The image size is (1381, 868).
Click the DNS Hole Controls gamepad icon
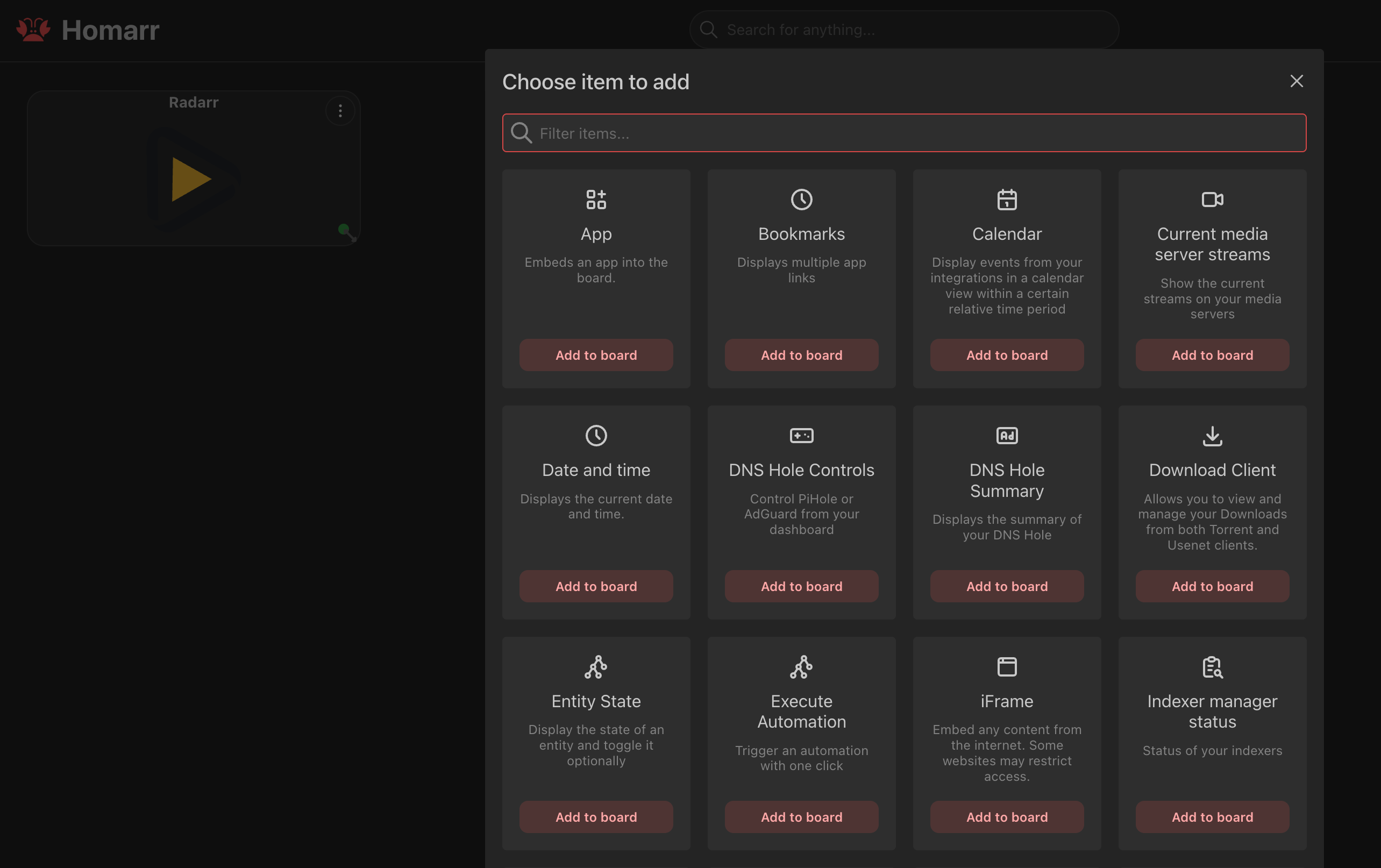click(x=801, y=436)
